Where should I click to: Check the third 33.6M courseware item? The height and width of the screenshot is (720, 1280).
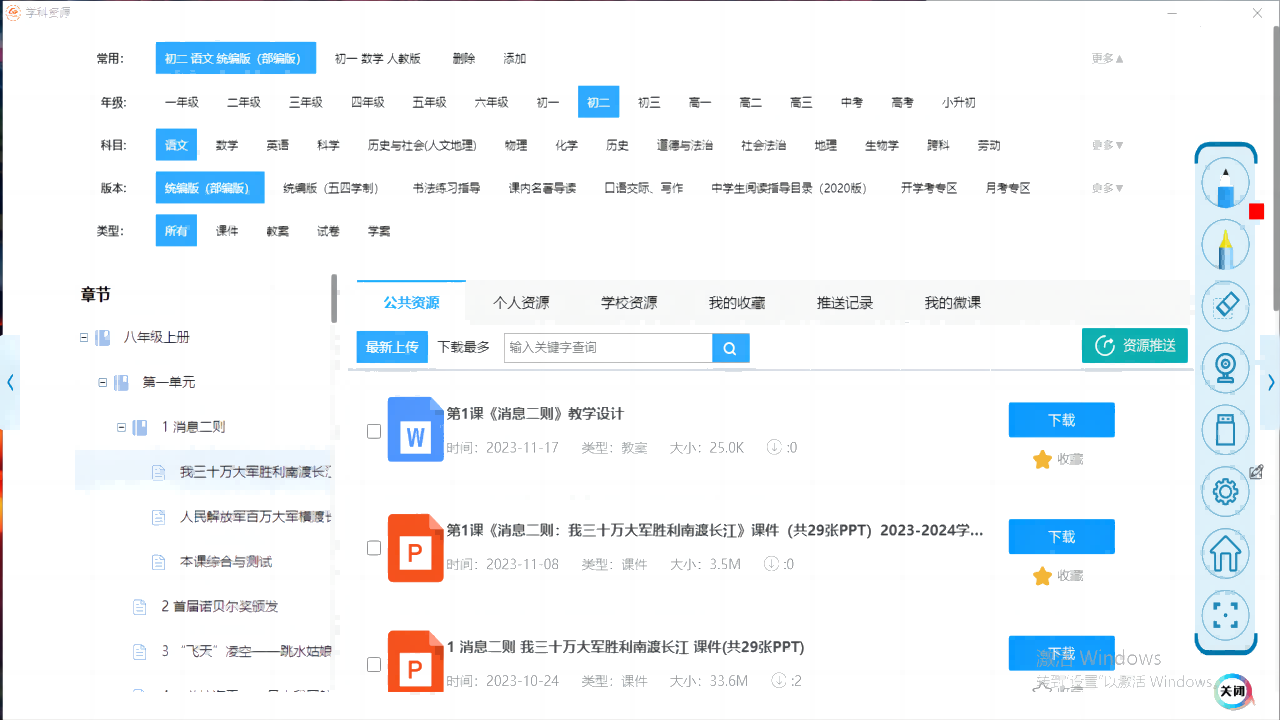[x=374, y=664]
